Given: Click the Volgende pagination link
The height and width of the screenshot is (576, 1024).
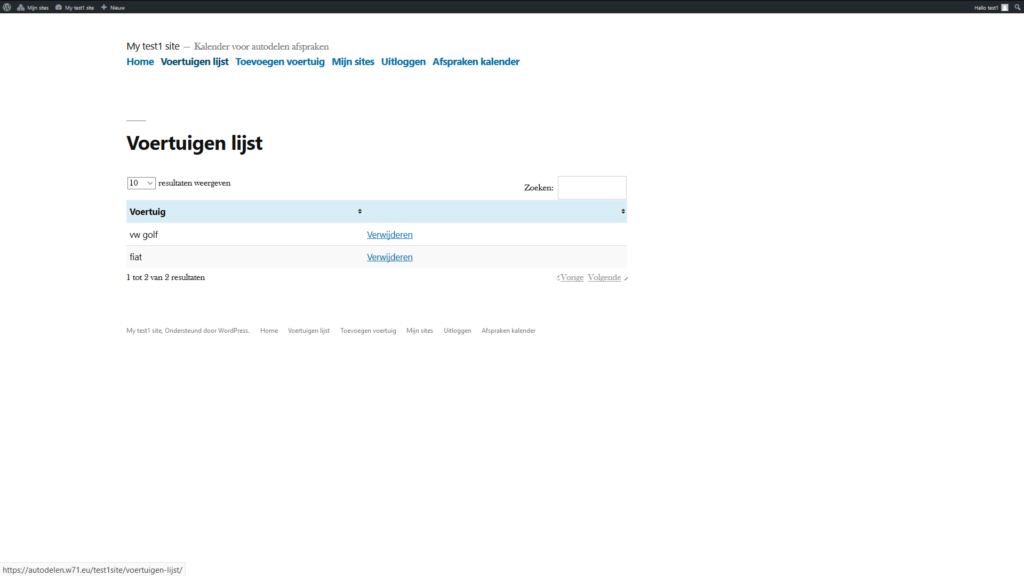Looking at the screenshot, I should tap(604, 277).
